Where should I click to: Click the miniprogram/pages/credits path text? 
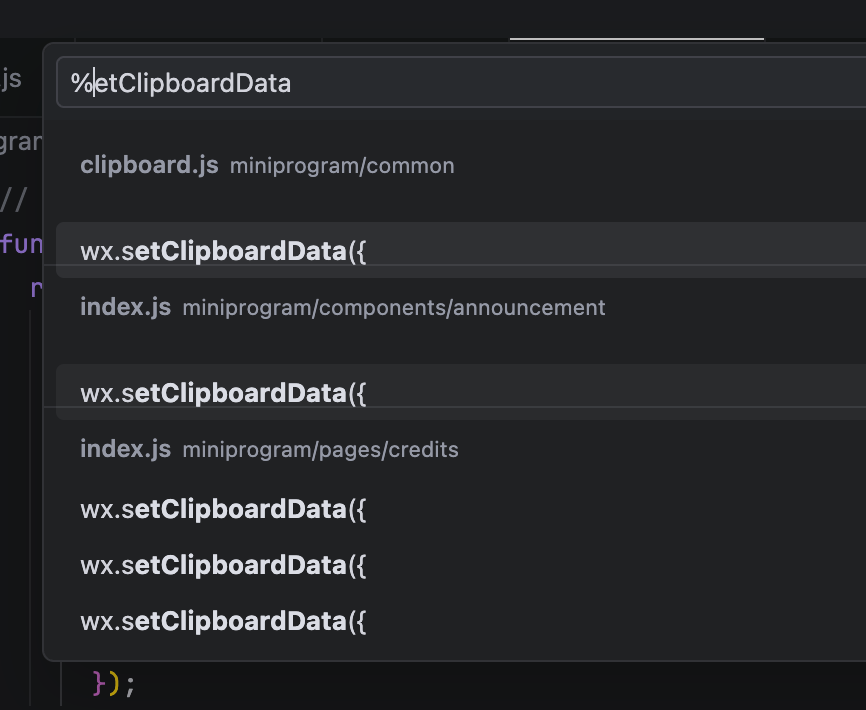(x=320, y=450)
